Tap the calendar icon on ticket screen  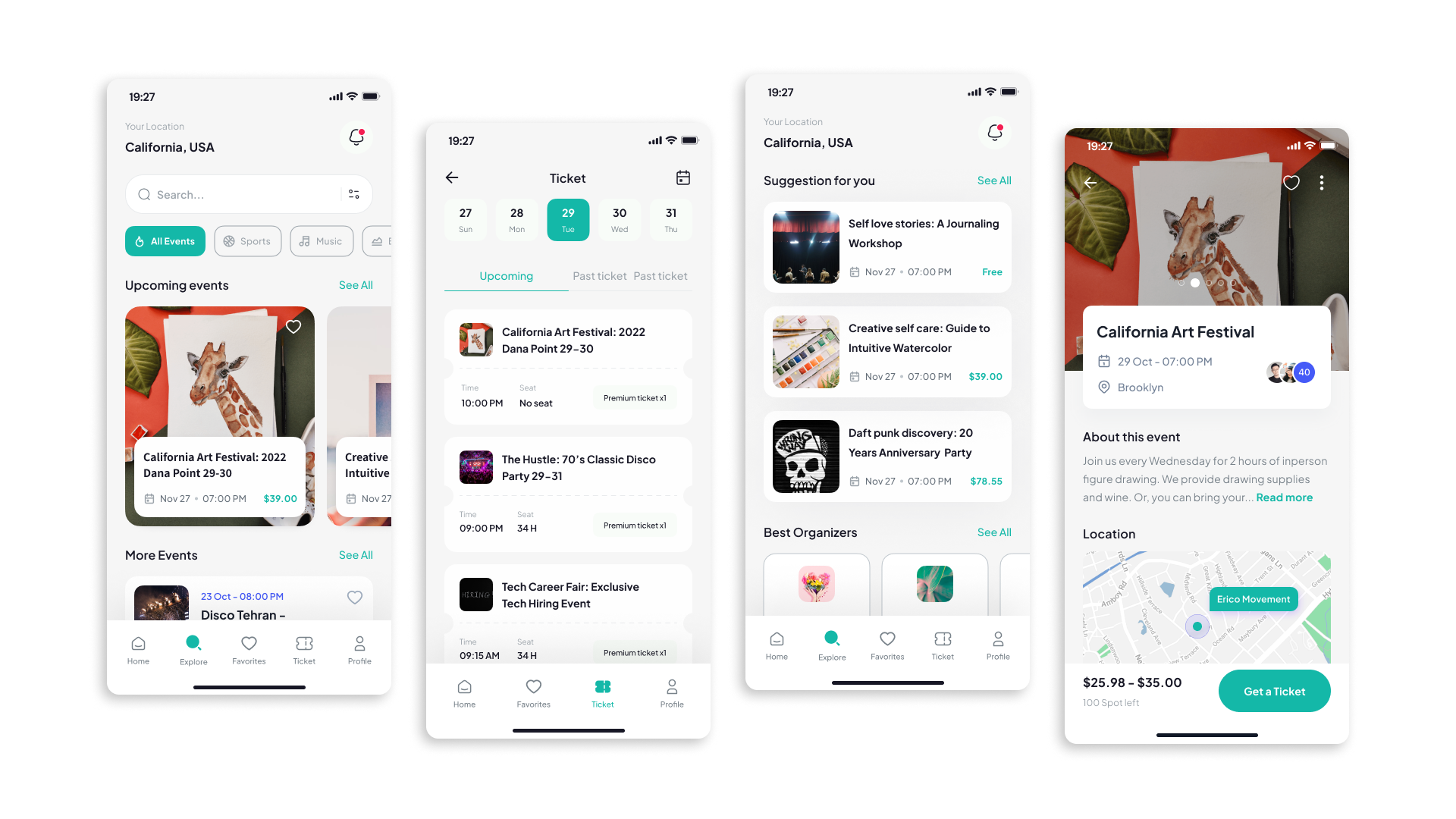click(683, 178)
